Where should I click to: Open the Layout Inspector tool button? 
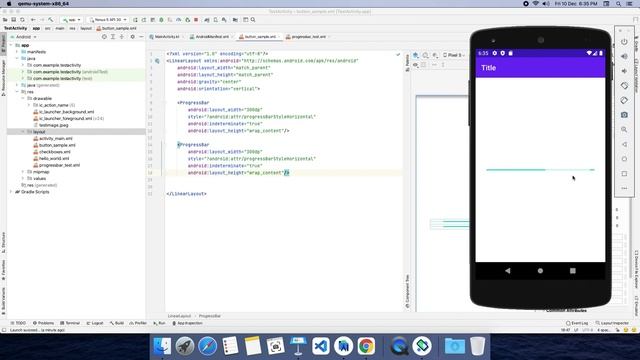(x=612, y=323)
